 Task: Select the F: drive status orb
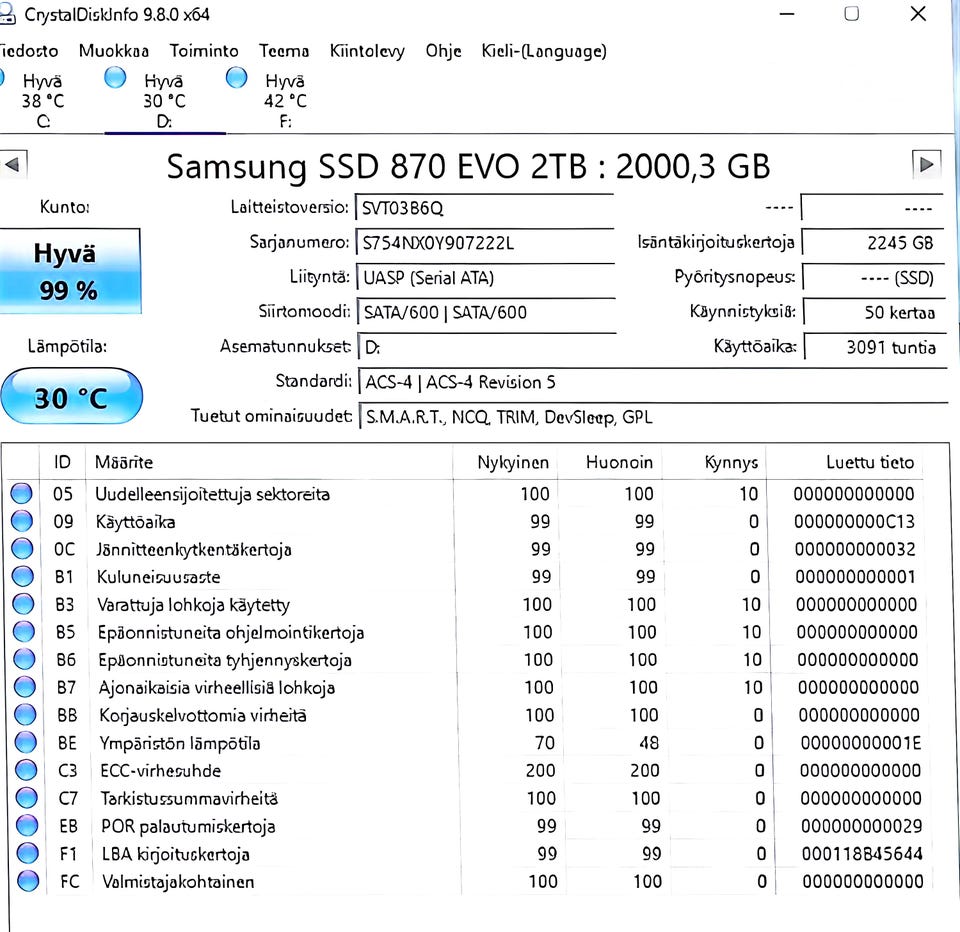click(236, 78)
